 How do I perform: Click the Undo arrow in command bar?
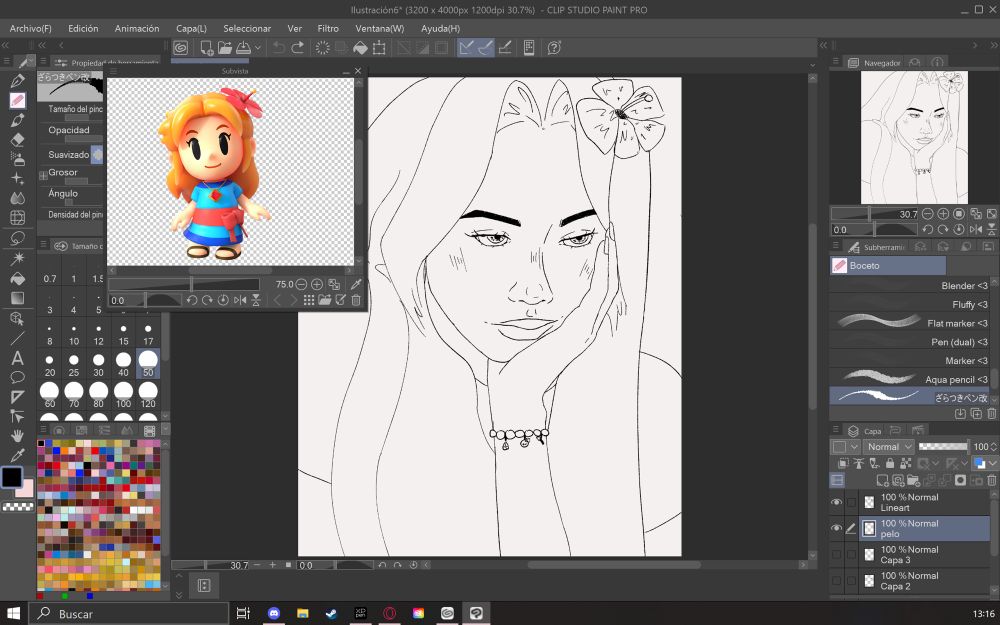tap(279, 48)
